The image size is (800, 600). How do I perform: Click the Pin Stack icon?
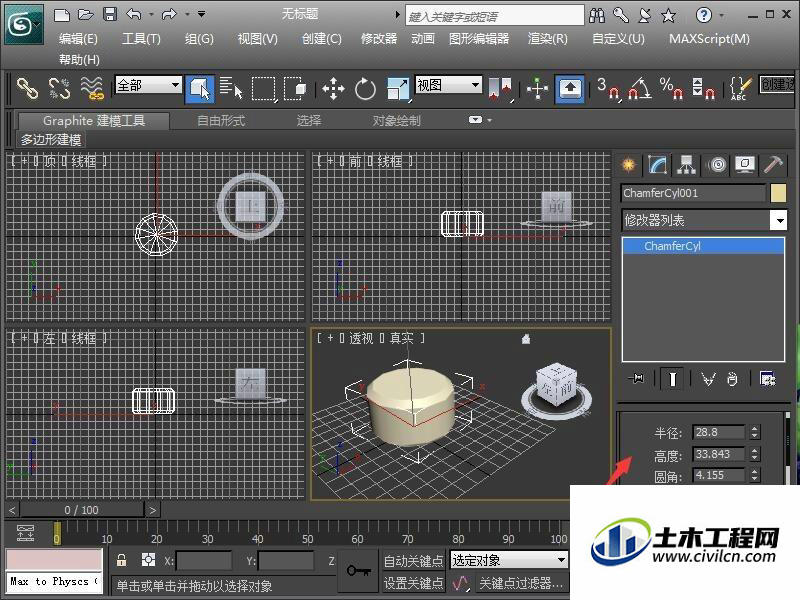(637, 379)
